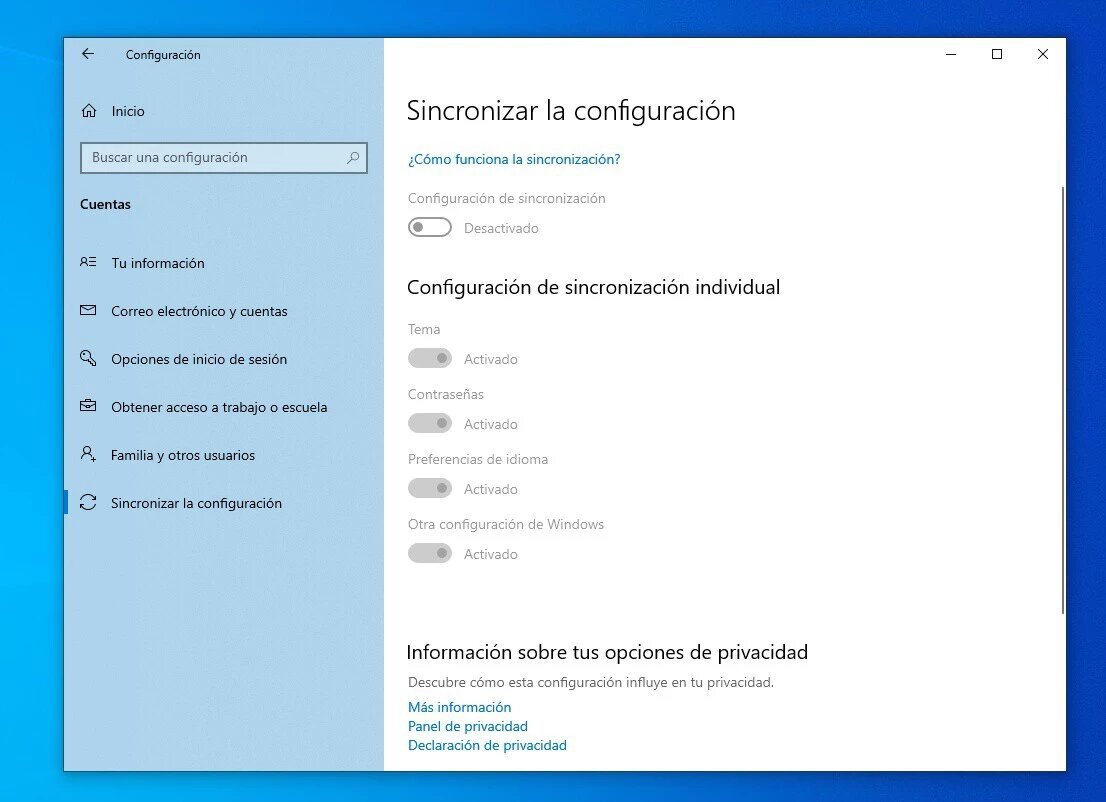Click the search magnifier icon

coord(353,158)
